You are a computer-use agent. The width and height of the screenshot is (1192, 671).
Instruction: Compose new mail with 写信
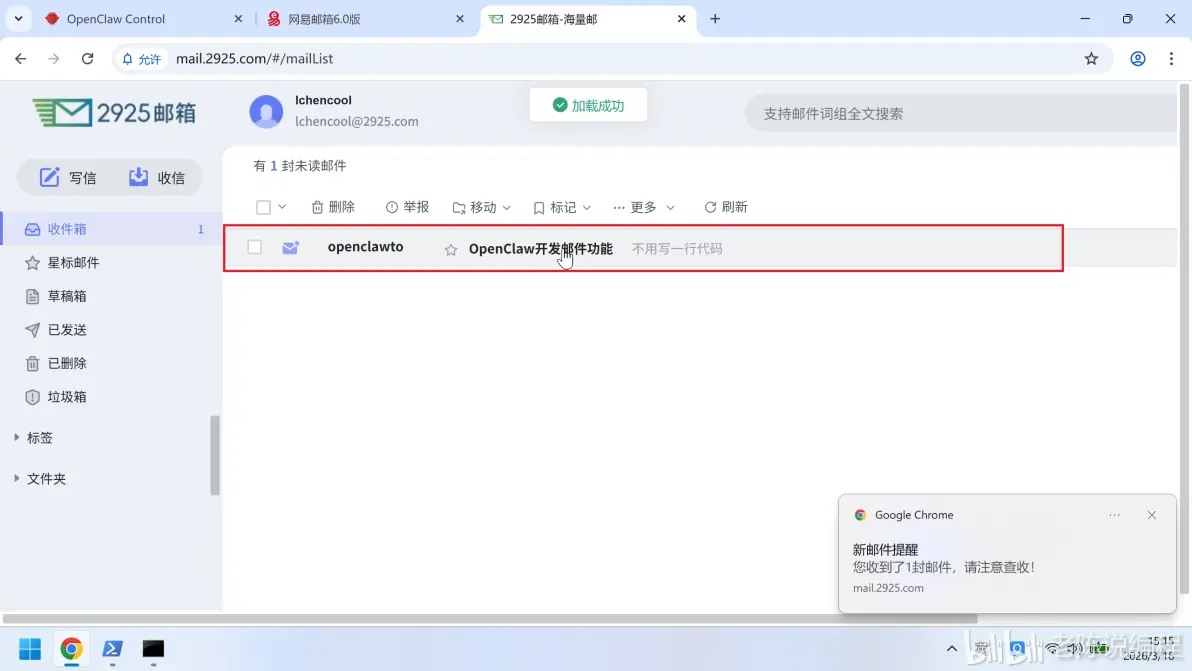(x=68, y=177)
